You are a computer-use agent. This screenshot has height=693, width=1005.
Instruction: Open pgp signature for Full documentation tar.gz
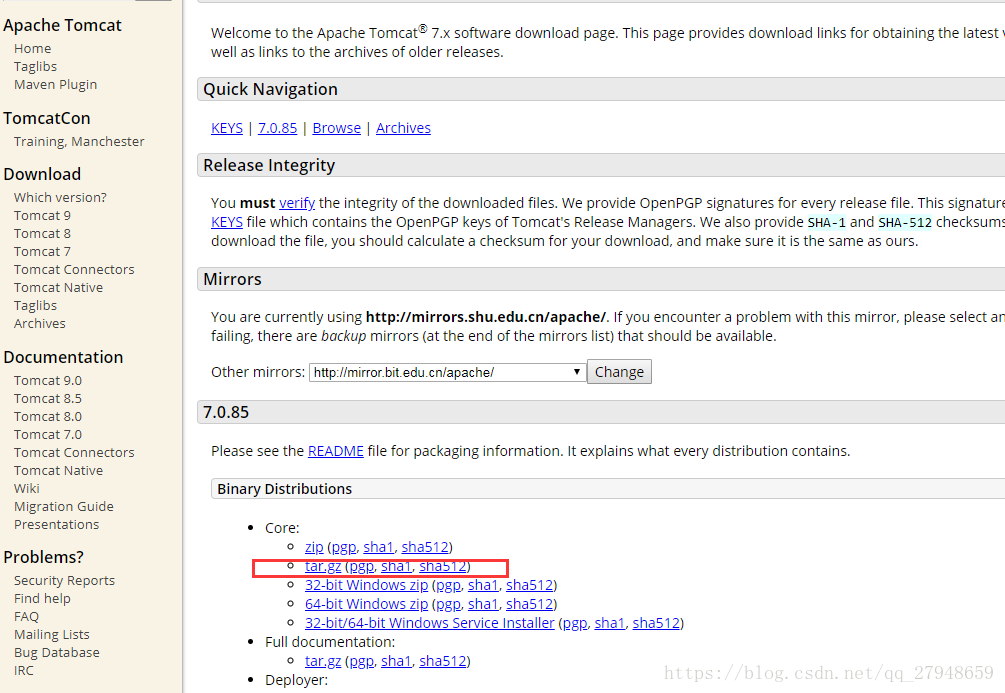[361, 662]
